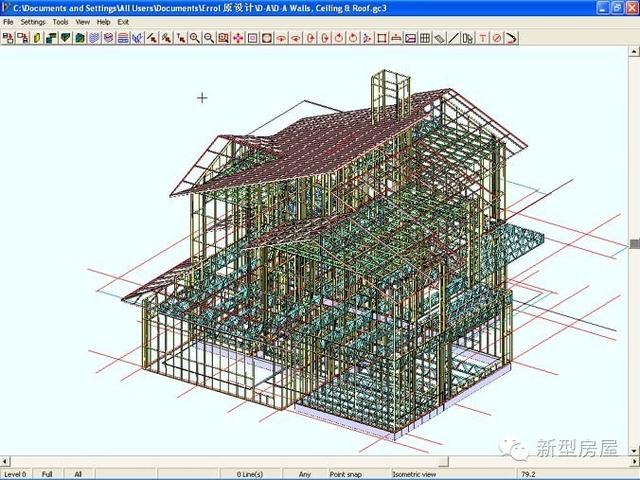640x480 pixels.
Task: Click the diagonal line tool icon
Action: tap(453, 38)
